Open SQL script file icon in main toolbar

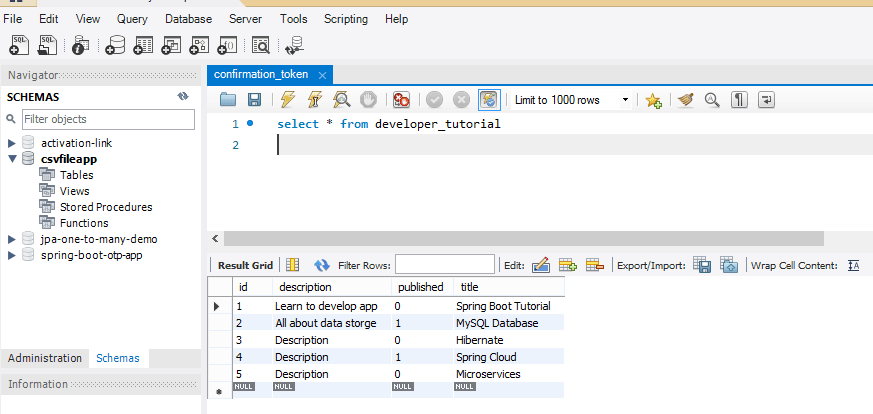[x=47, y=45]
